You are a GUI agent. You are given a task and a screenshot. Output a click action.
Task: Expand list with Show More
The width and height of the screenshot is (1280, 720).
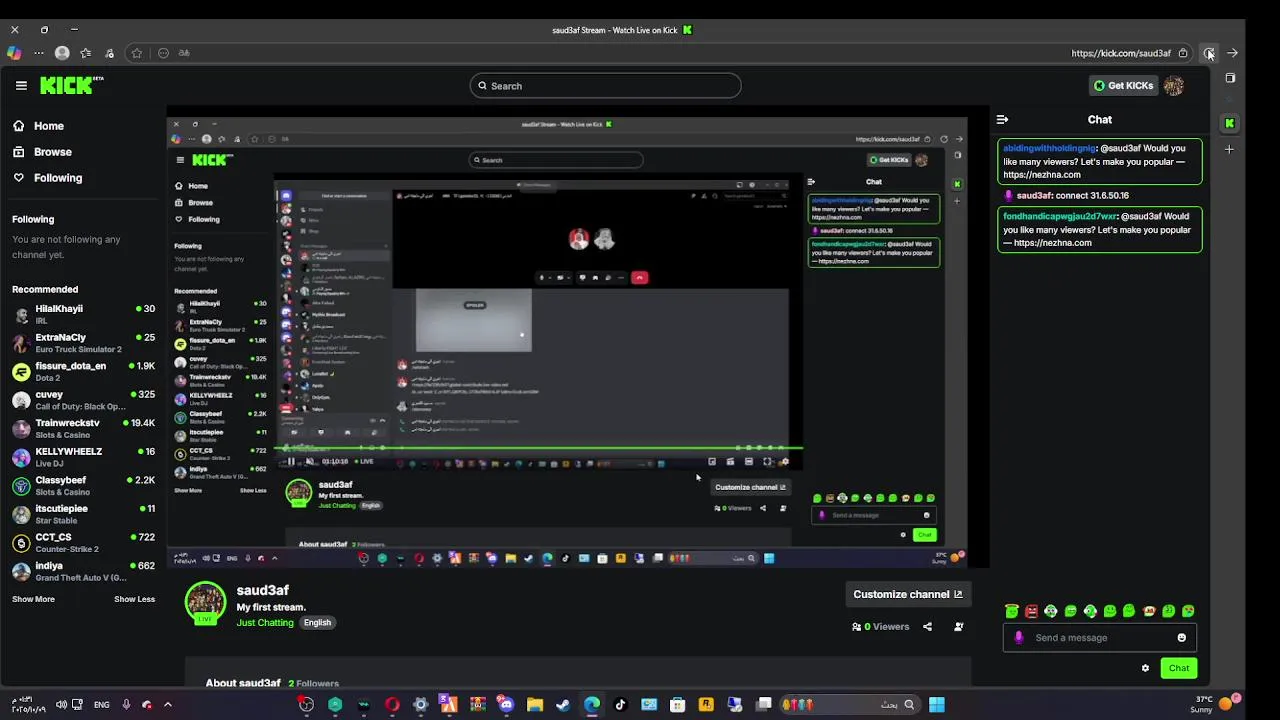33,599
